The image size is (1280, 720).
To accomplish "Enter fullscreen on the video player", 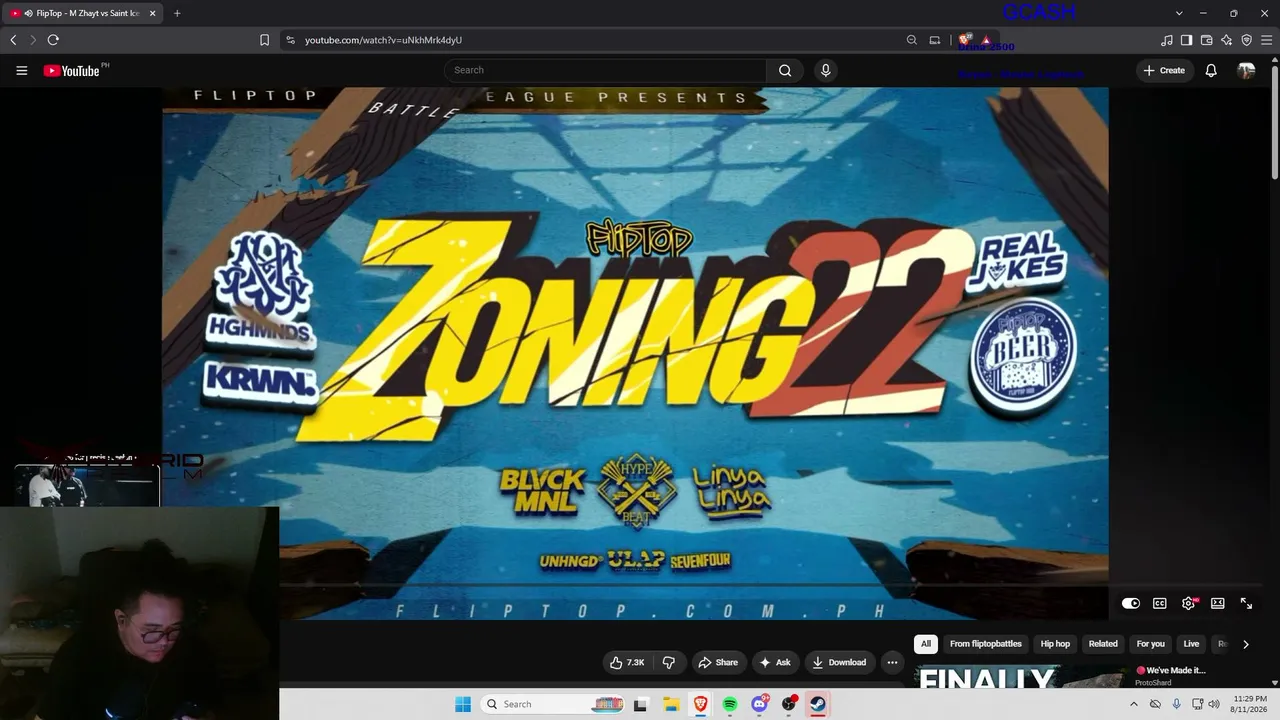I will [1246, 603].
